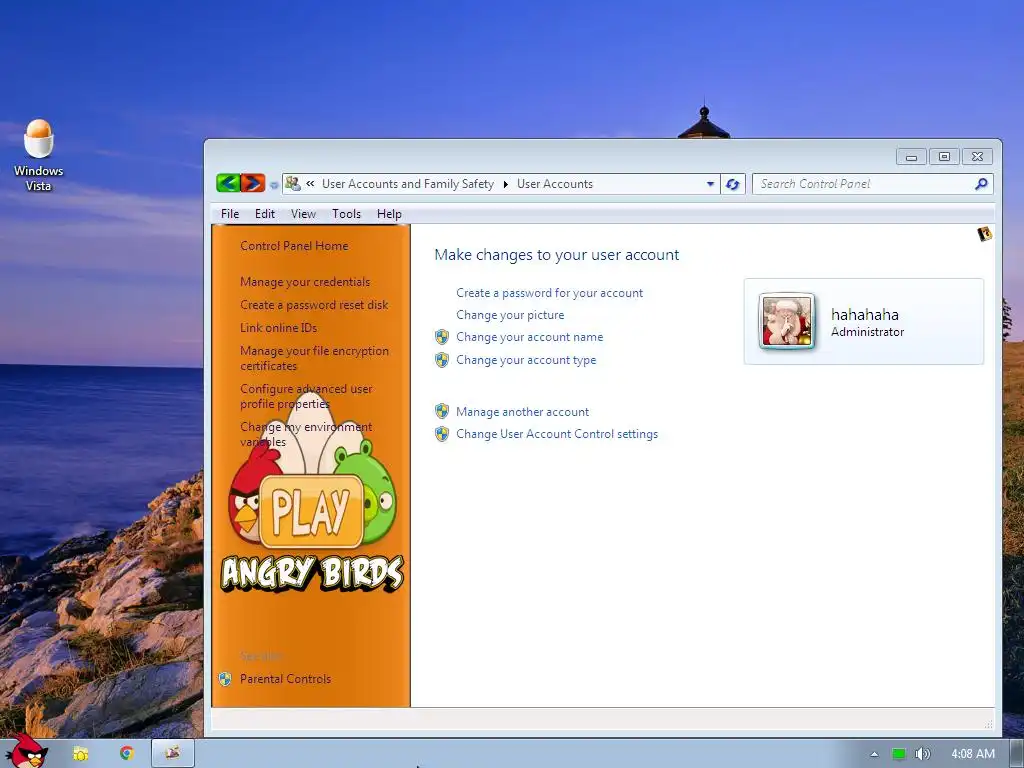Open Manage your credentials
1024x768 pixels.
305,281
